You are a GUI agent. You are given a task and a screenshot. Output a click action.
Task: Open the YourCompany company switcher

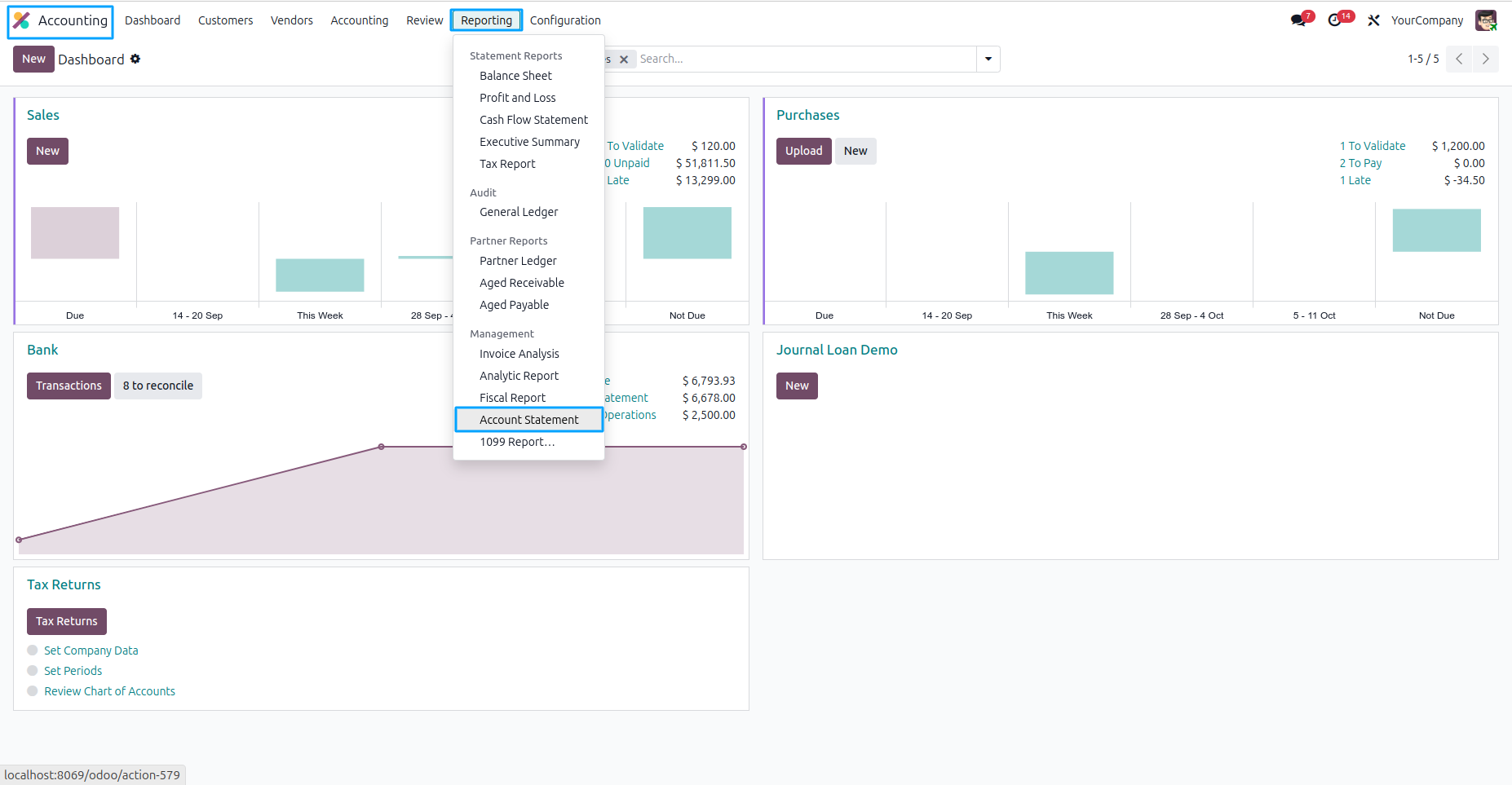pyautogui.click(x=1427, y=20)
